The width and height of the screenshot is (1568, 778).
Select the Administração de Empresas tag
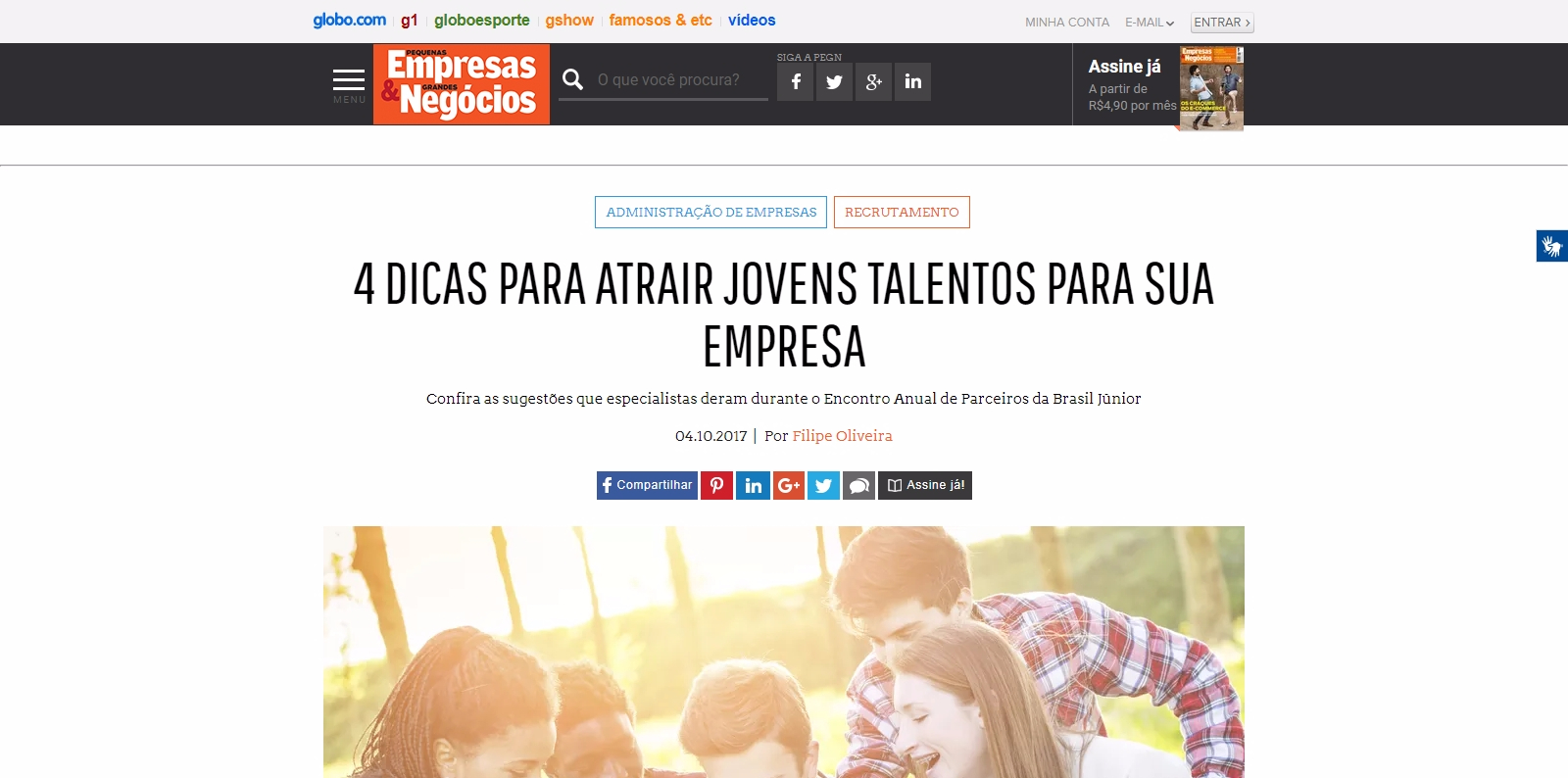point(710,213)
